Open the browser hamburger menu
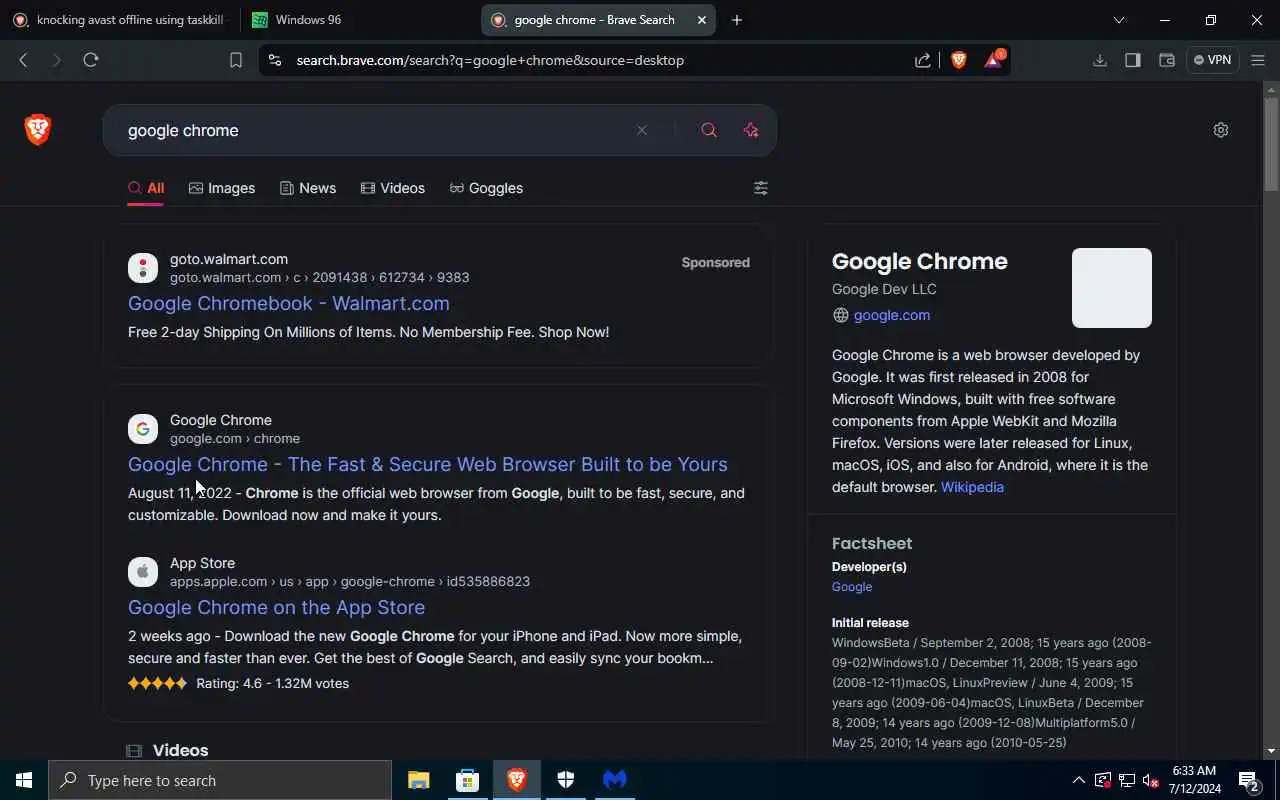The height and width of the screenshot is (800, 1280). coord(1258,60)
